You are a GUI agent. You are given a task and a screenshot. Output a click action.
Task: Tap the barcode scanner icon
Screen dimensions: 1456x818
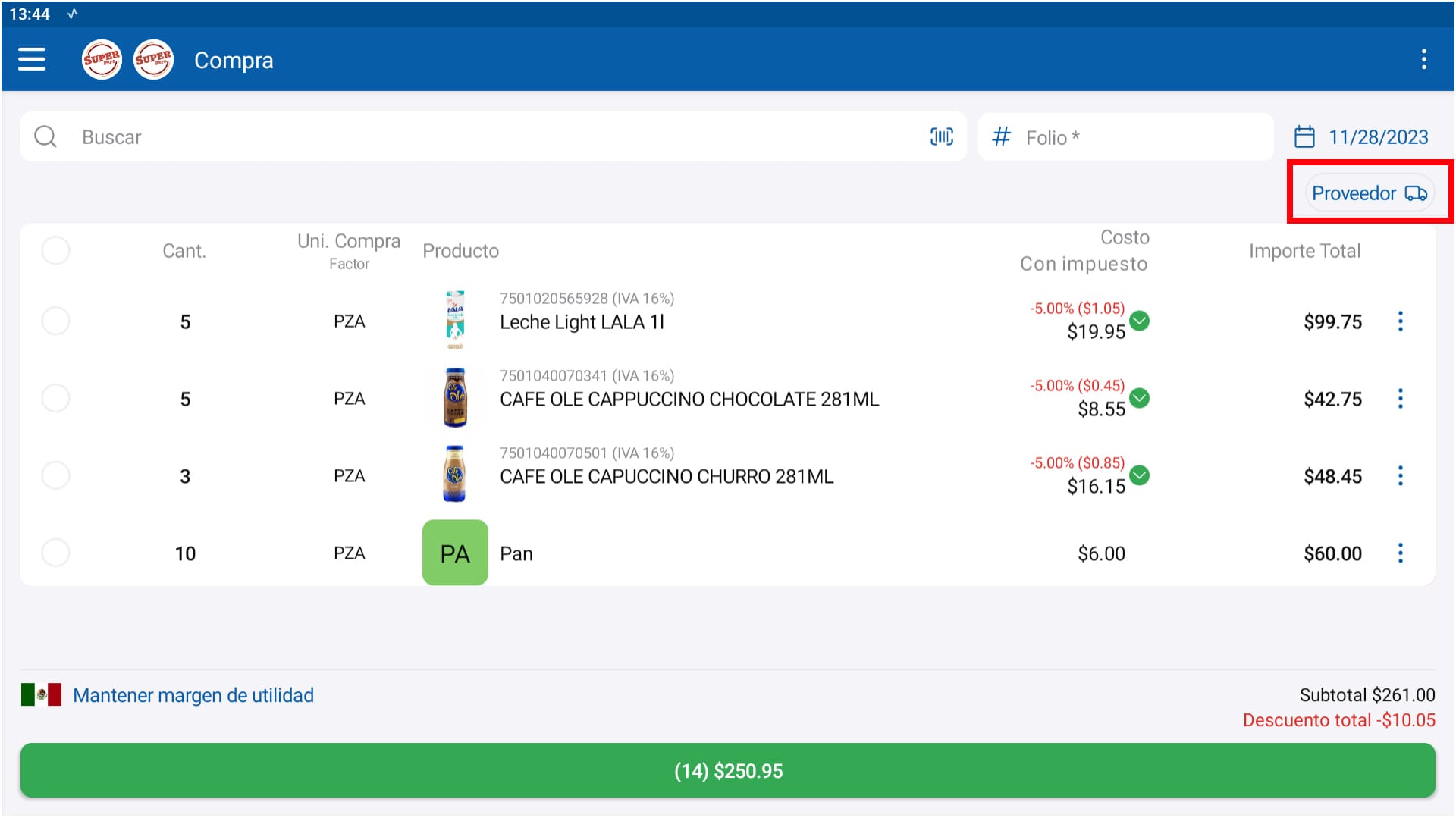(941, 136)
